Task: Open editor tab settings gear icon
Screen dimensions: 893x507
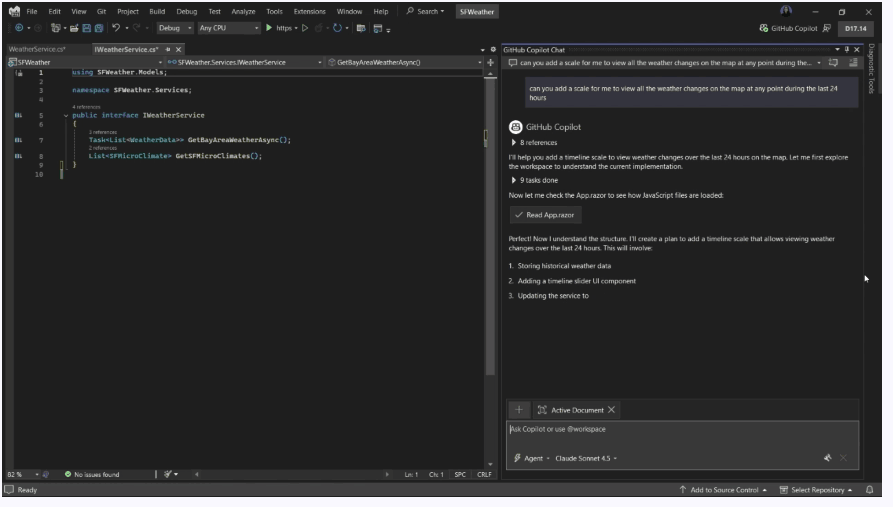Action: point(493,50)
